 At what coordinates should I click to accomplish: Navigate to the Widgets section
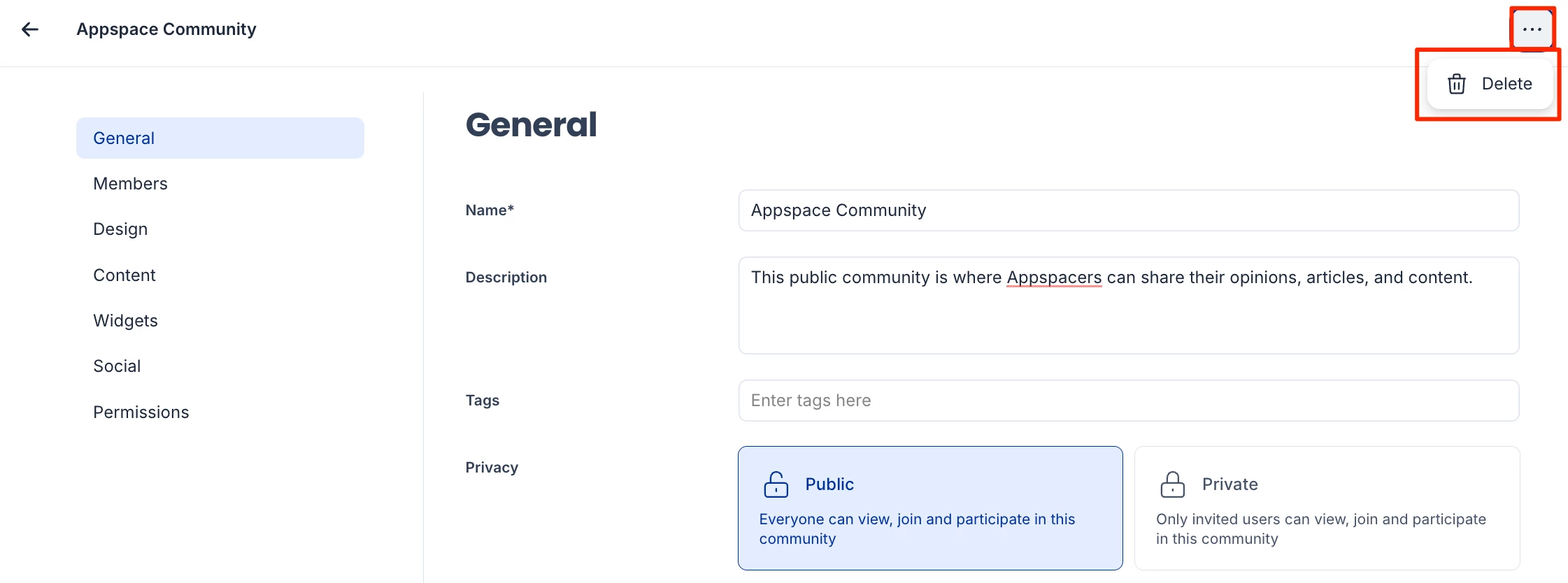(x=126, y=321)
